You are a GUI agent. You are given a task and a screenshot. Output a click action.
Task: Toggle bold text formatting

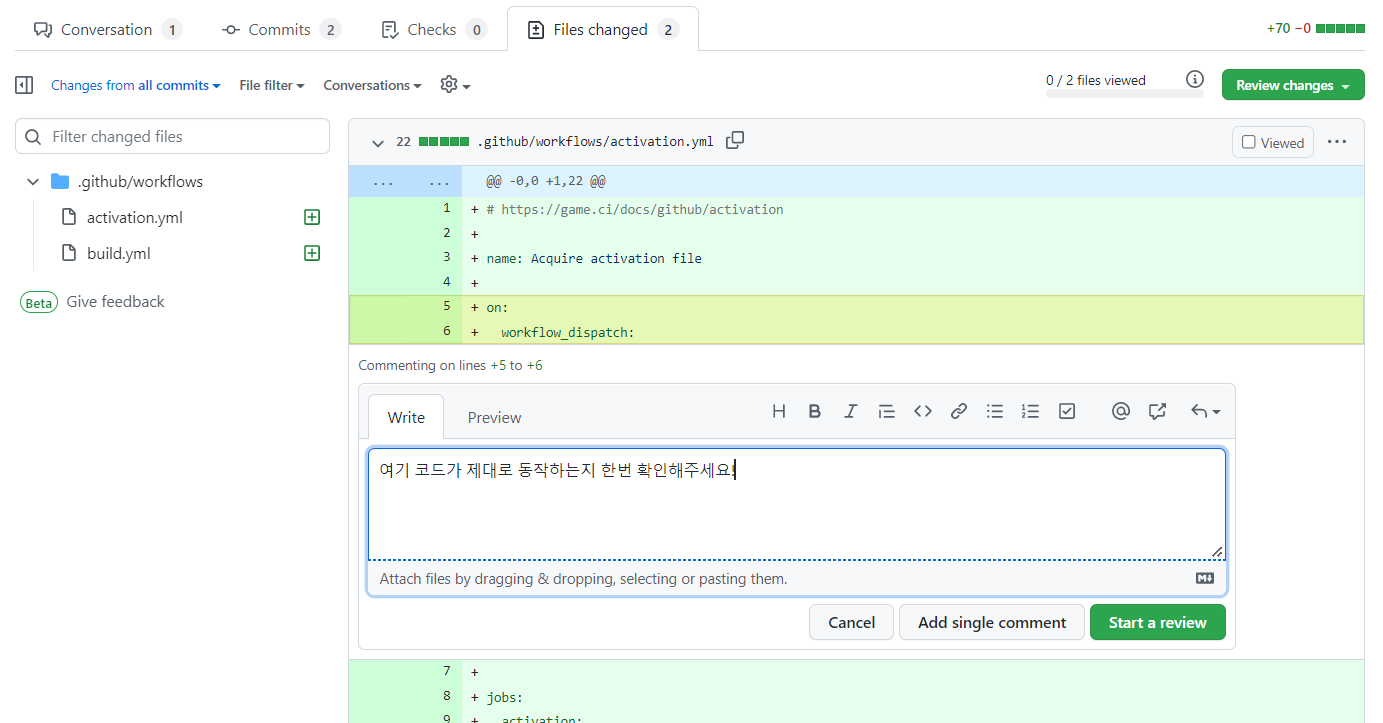[x=815, y=411]
